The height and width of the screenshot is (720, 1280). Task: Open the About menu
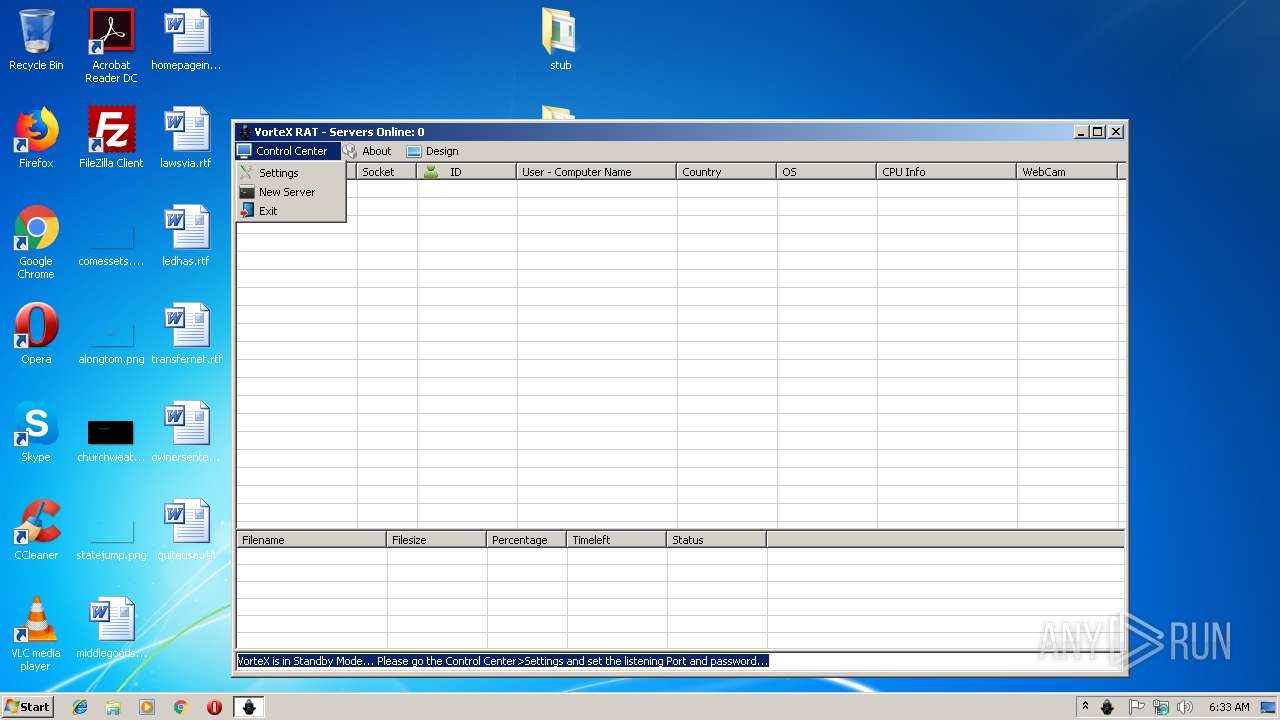367,151
